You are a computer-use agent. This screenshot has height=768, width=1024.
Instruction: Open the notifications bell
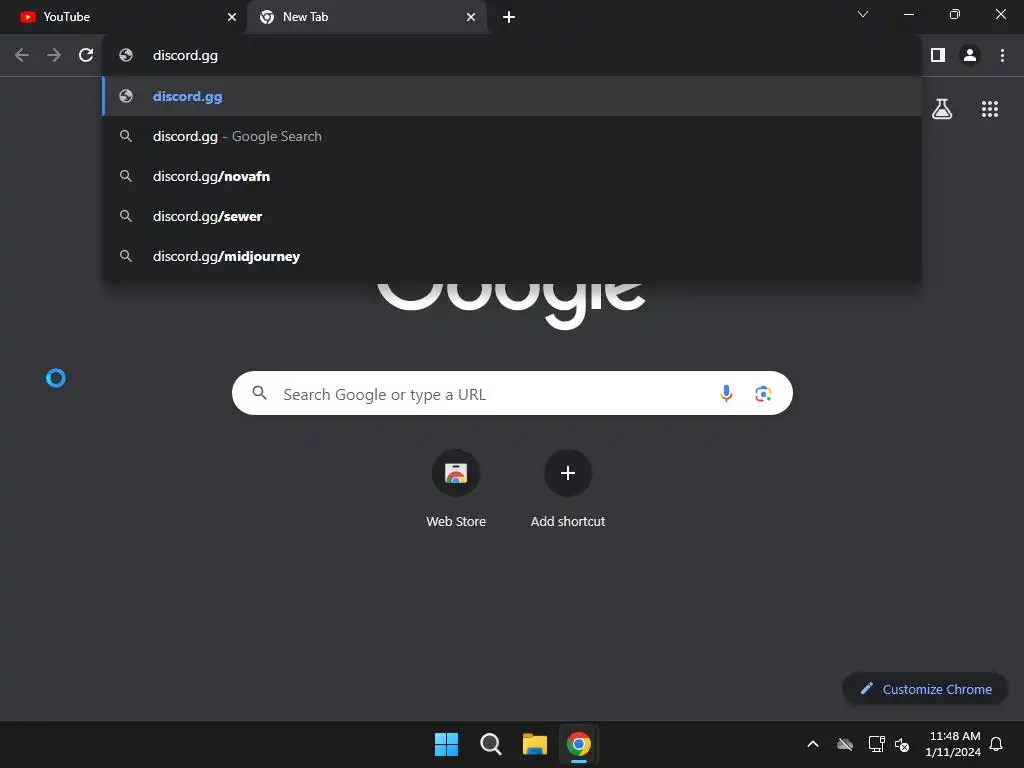tap(996, 744)
